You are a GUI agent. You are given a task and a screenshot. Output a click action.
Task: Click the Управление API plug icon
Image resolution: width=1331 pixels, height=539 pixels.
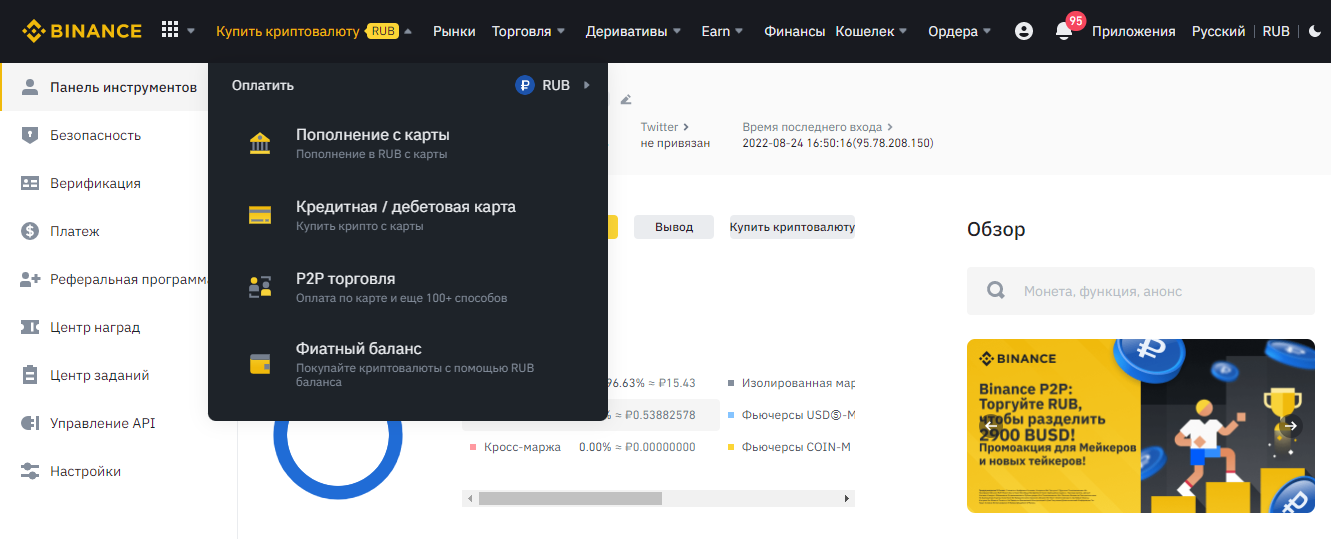pos(30,423)
